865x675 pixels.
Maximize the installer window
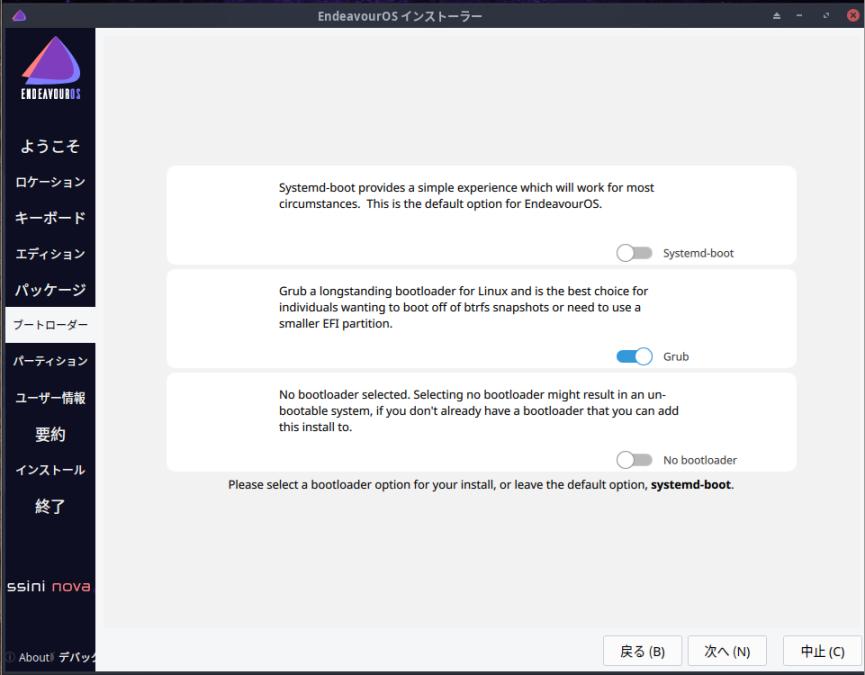point(826,16)
